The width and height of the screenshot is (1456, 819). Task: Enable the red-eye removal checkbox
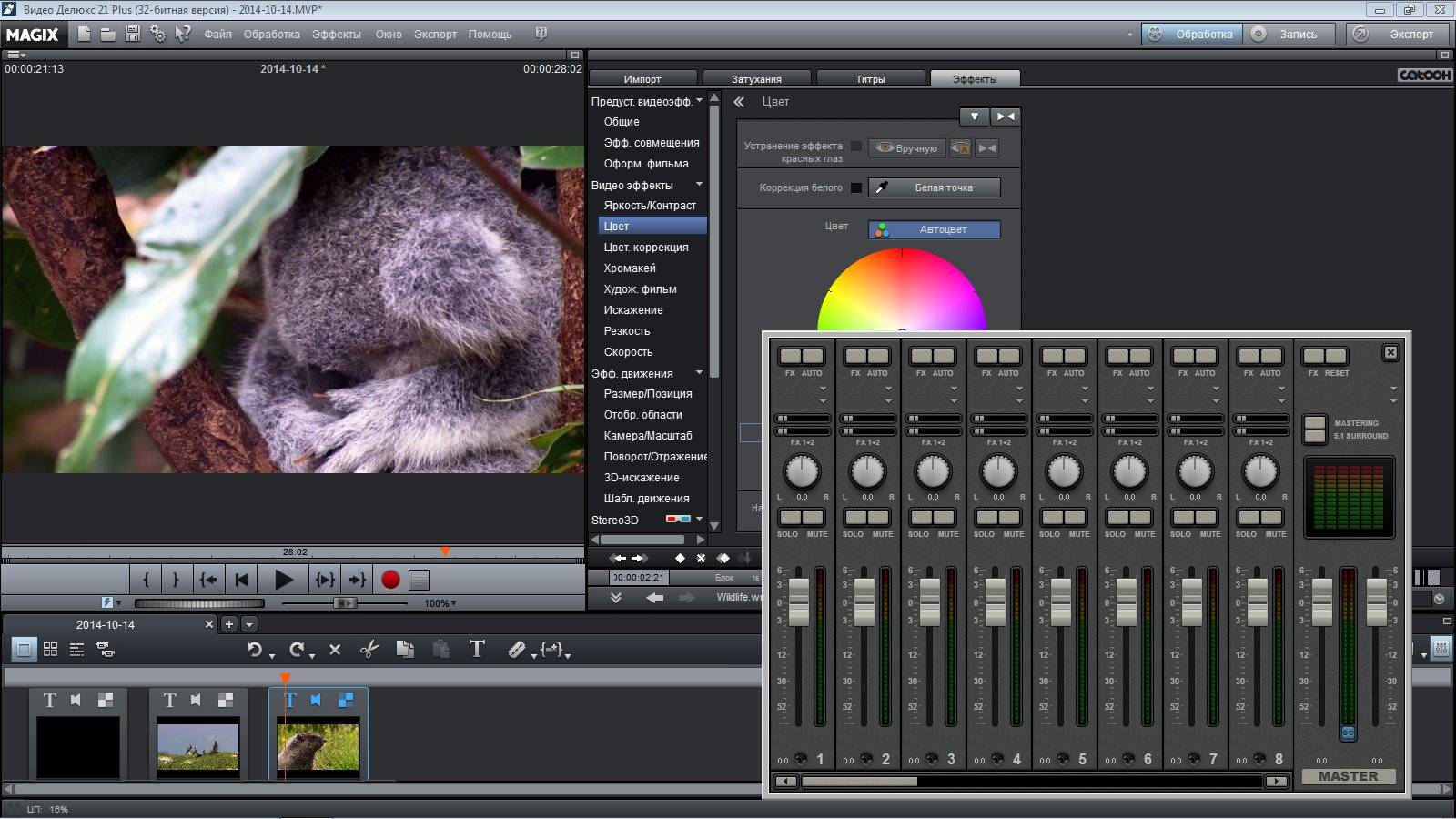pyautogui.click(x=856, y=147)
